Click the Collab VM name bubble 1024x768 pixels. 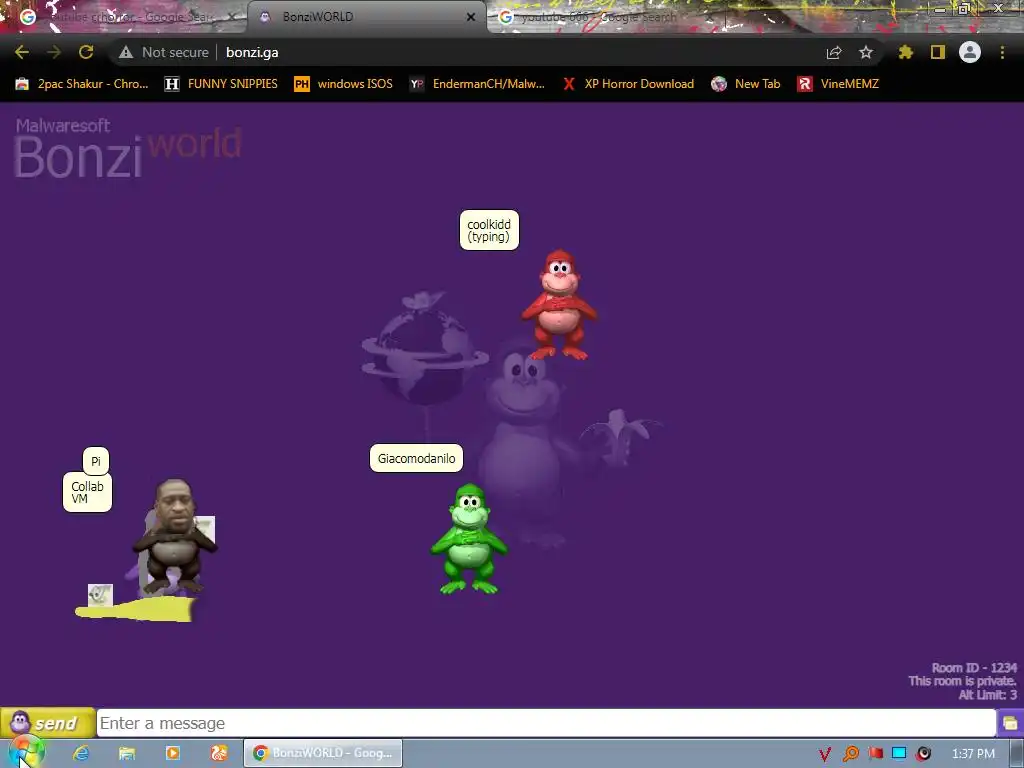tap(88, 492)
